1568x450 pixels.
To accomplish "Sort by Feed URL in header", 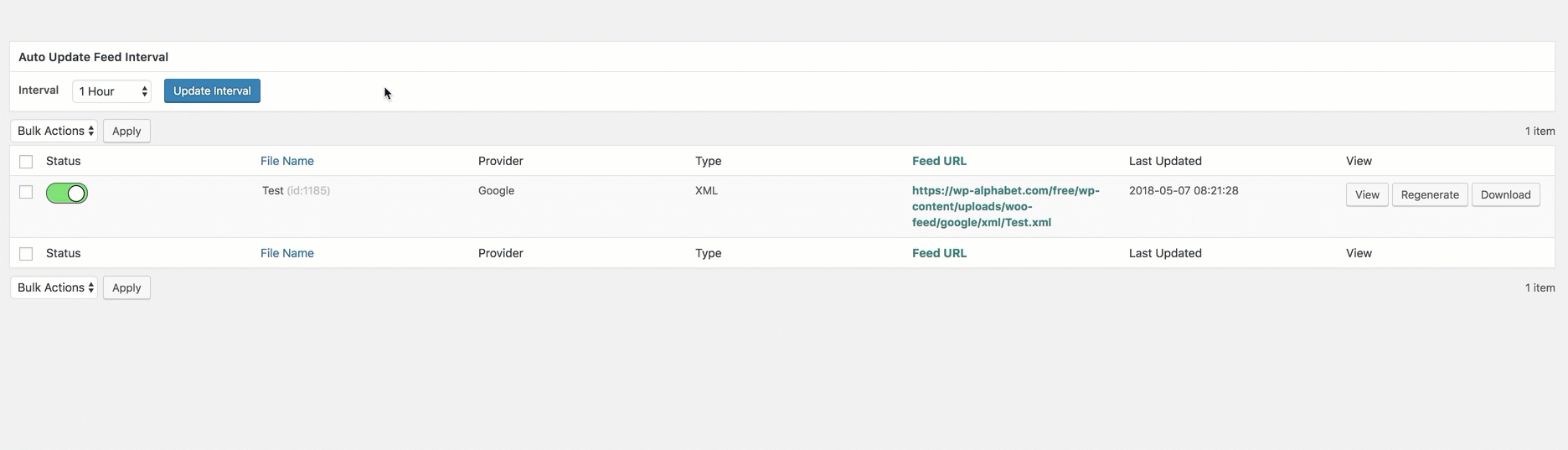I will coord(939,161).
